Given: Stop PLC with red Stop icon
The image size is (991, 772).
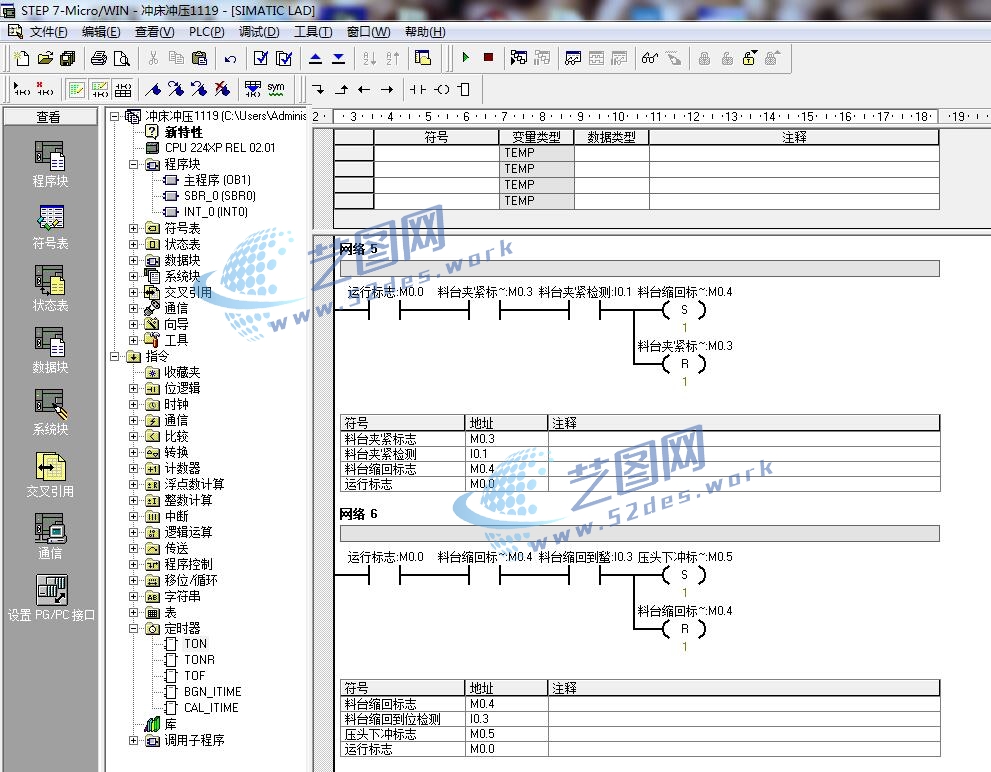Looking at the screenshot, I should coord(489,58).
